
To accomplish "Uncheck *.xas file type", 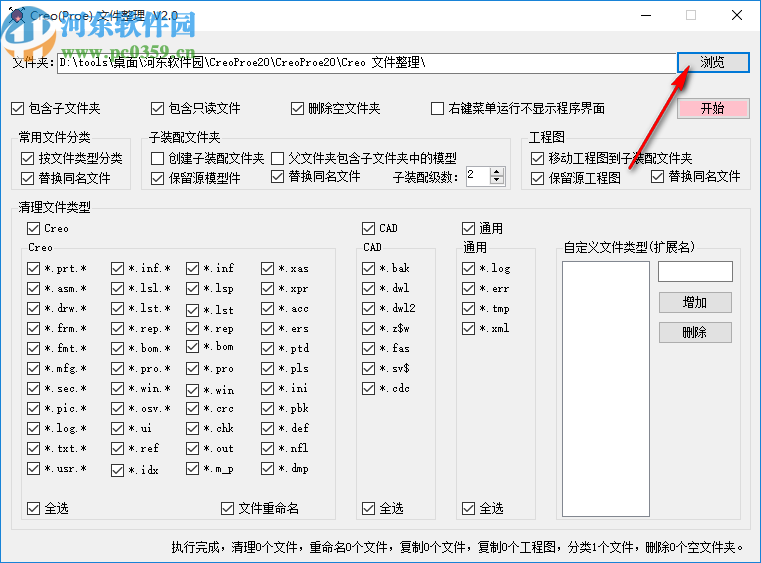I will 267,268.
